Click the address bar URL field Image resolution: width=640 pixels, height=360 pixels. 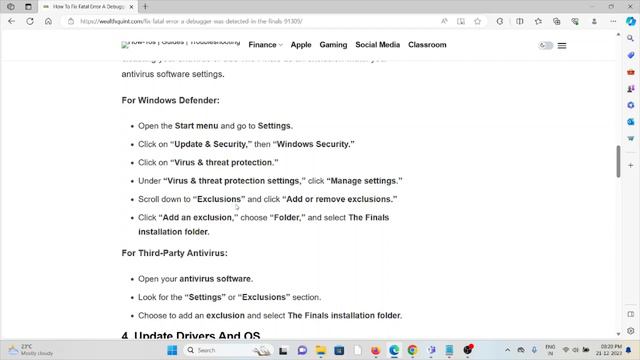(x=253, y=21)
